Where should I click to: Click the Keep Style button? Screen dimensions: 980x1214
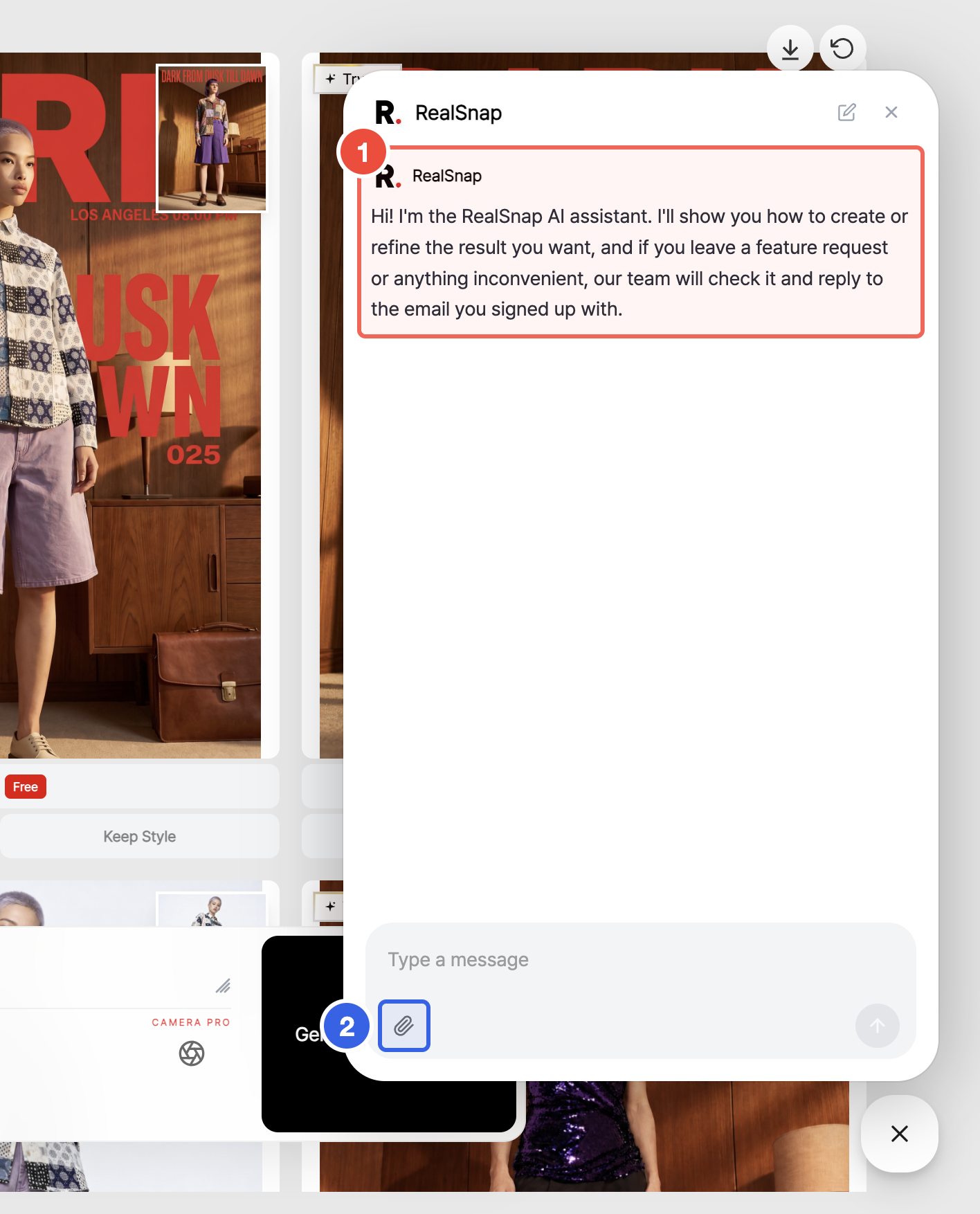(140, 836)
